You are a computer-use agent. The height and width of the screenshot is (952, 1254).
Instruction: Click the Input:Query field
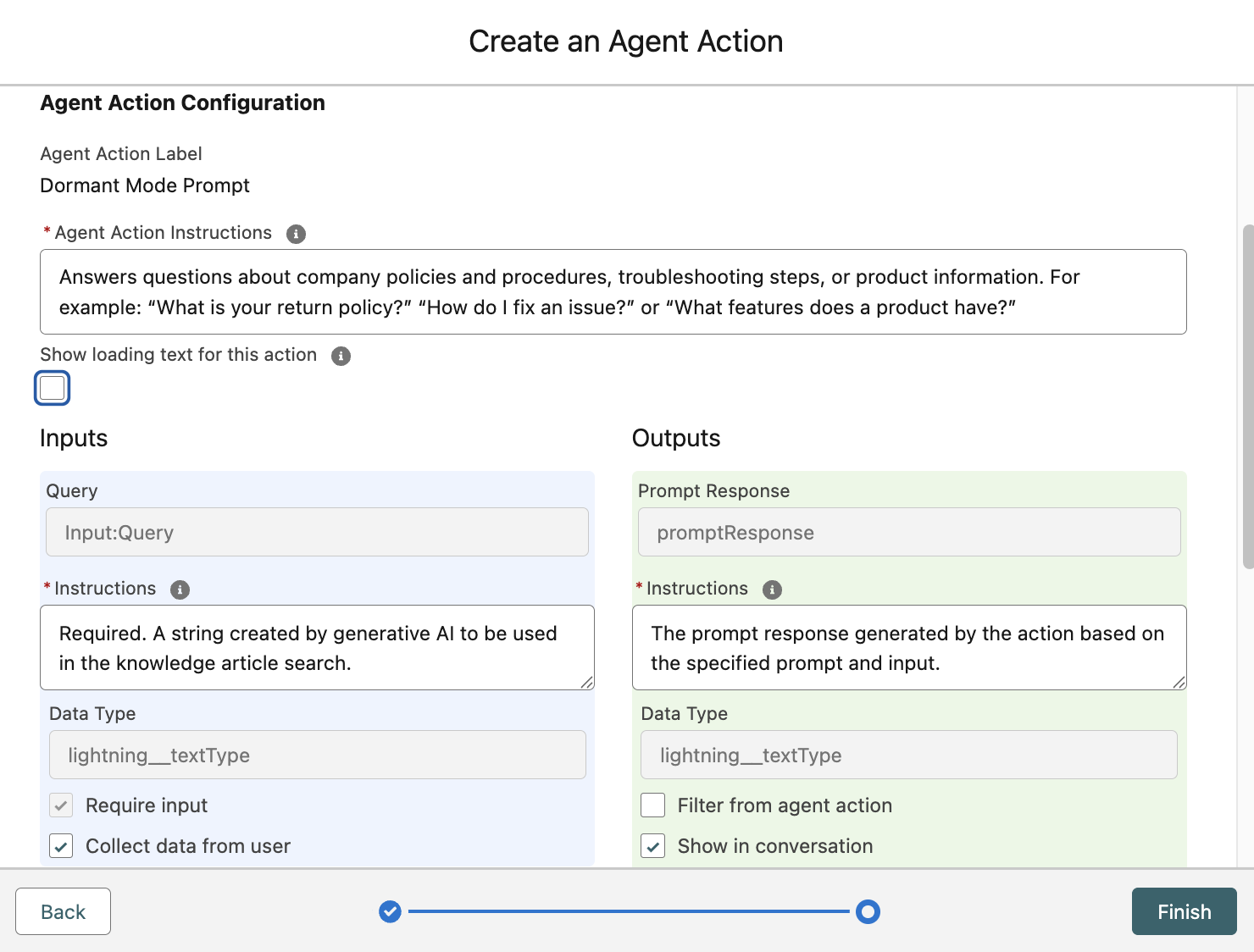pos(316,532)
